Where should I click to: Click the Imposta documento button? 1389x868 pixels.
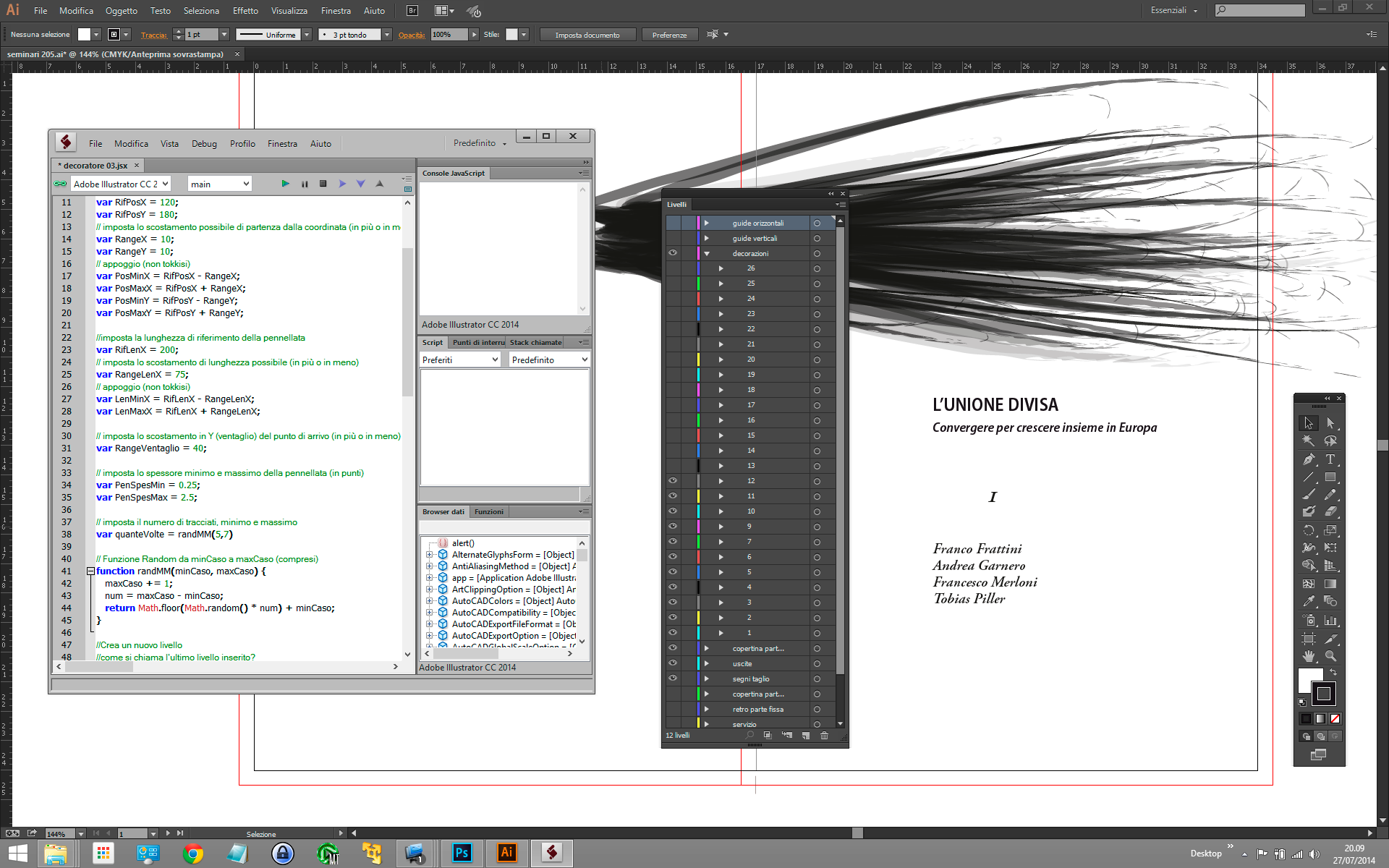pos(587,35)
